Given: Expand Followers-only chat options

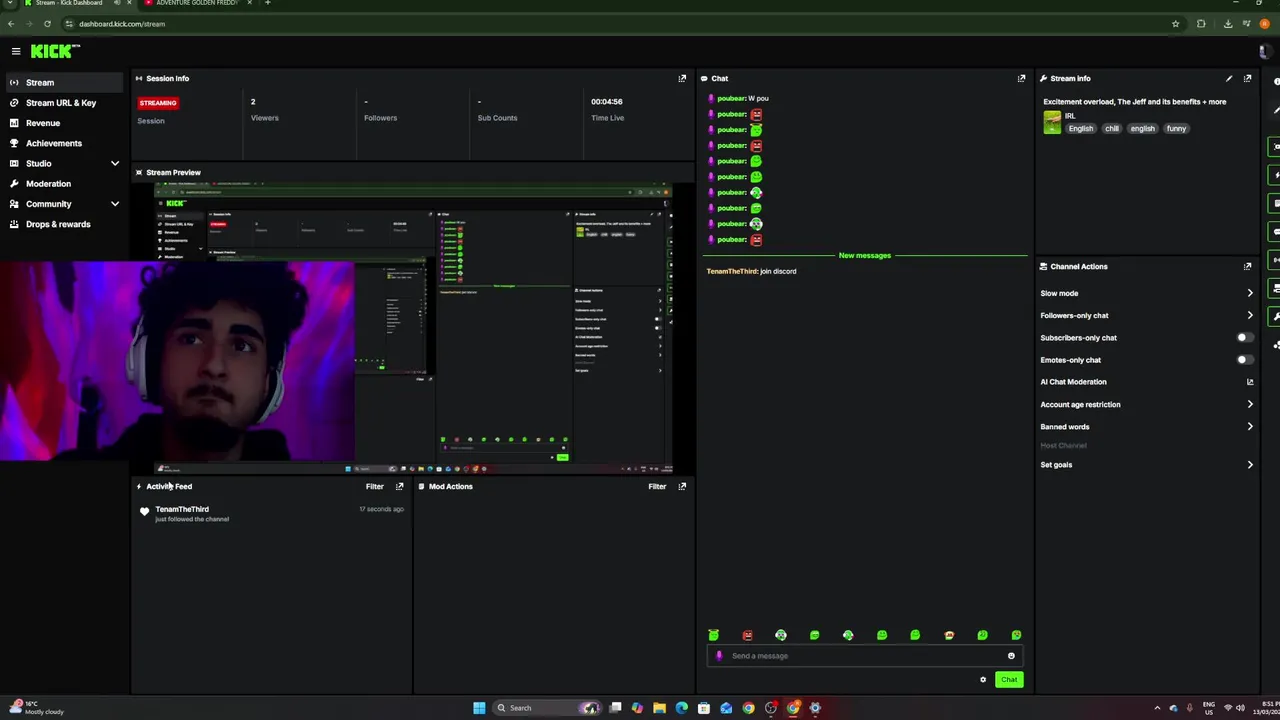Looking at the screenshot, I should pos(1249,315).
